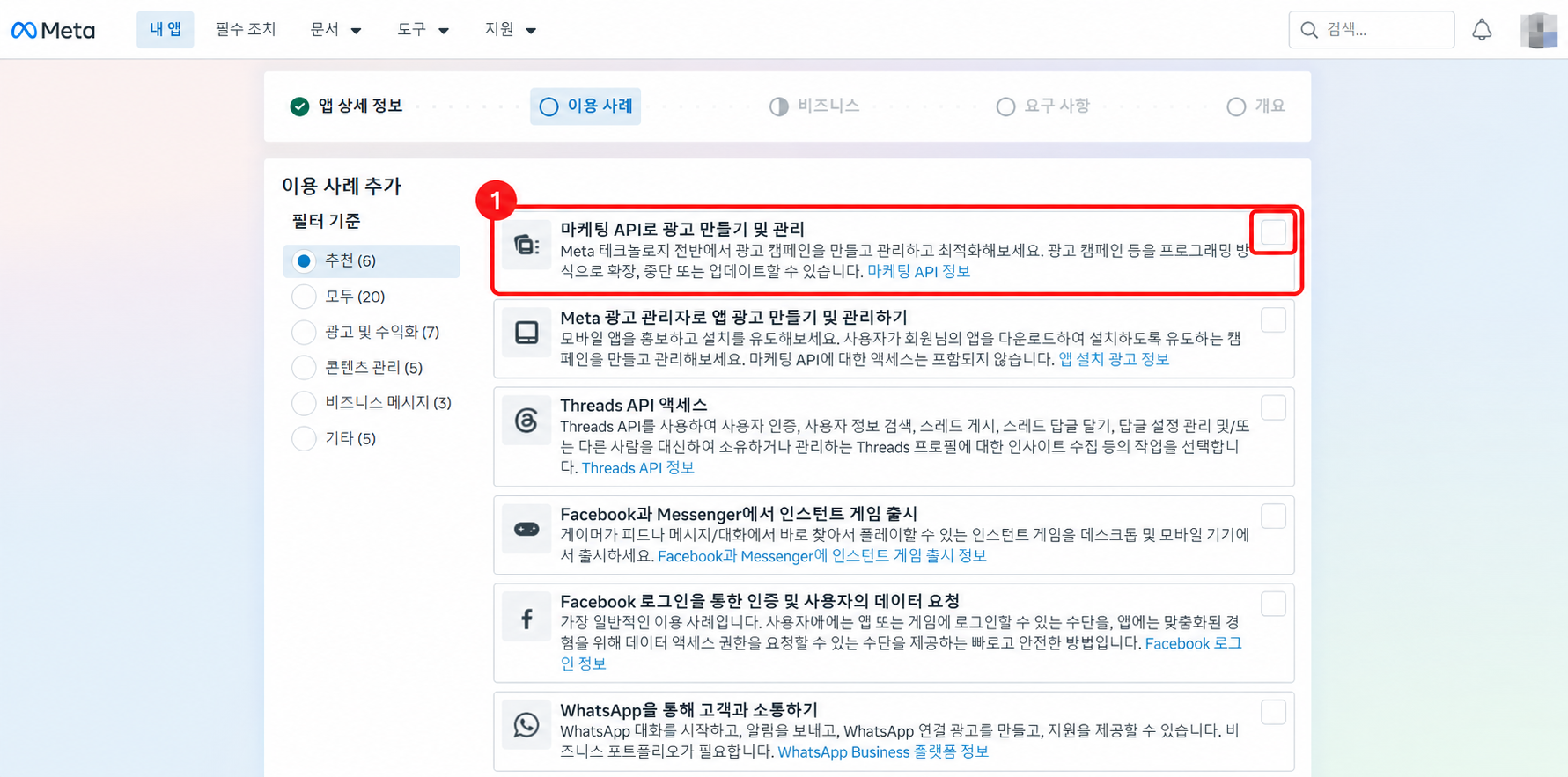Expand the 도구 dropdown menu

(423, 30)
